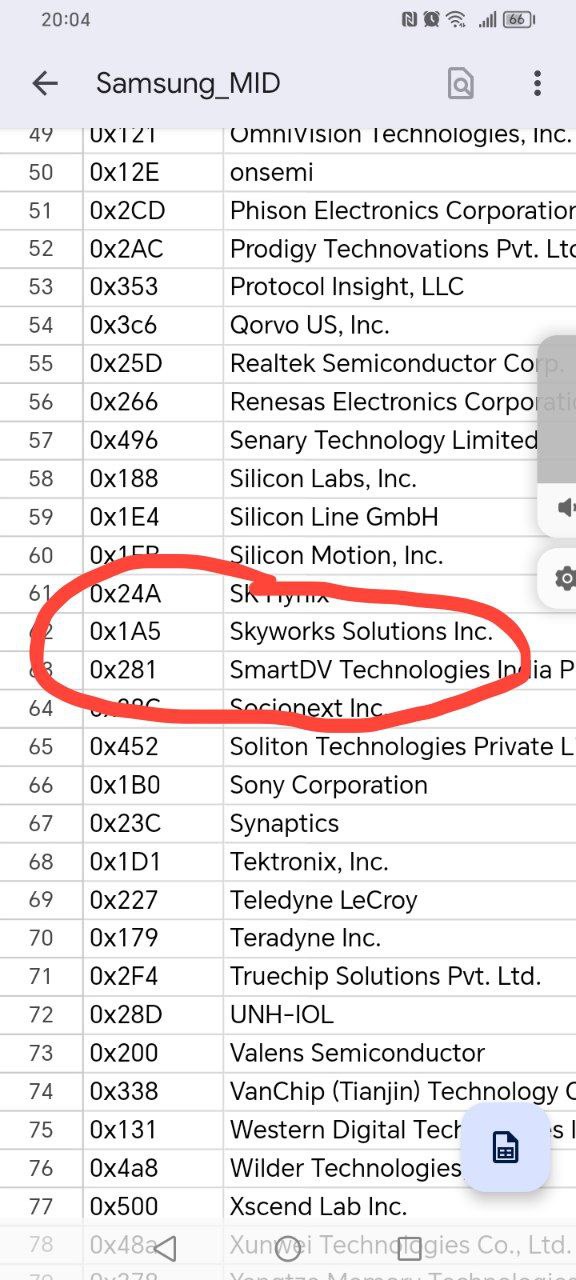Image resolution: width=576 pixels, height=1280 pixels.
Task: Tap the Android home circle button
Action: pyautogui.click(x=288, y=1247)
